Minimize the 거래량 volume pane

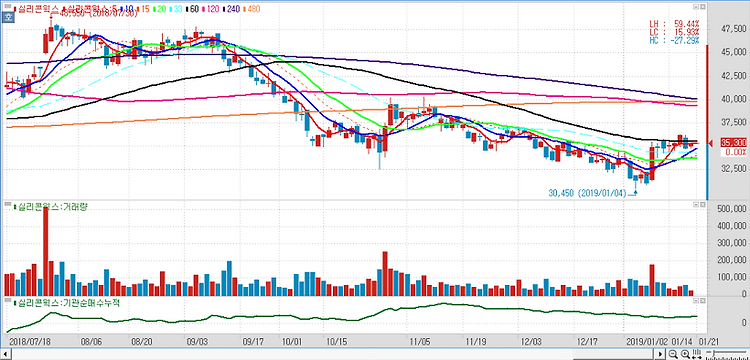[696, 205]
